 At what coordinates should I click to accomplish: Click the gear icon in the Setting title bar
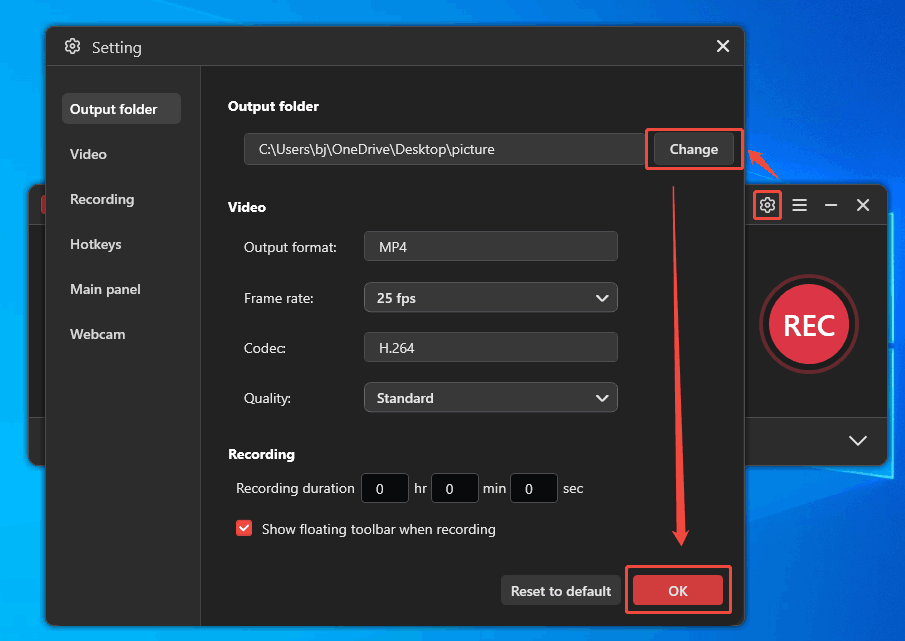click(72, 46)
